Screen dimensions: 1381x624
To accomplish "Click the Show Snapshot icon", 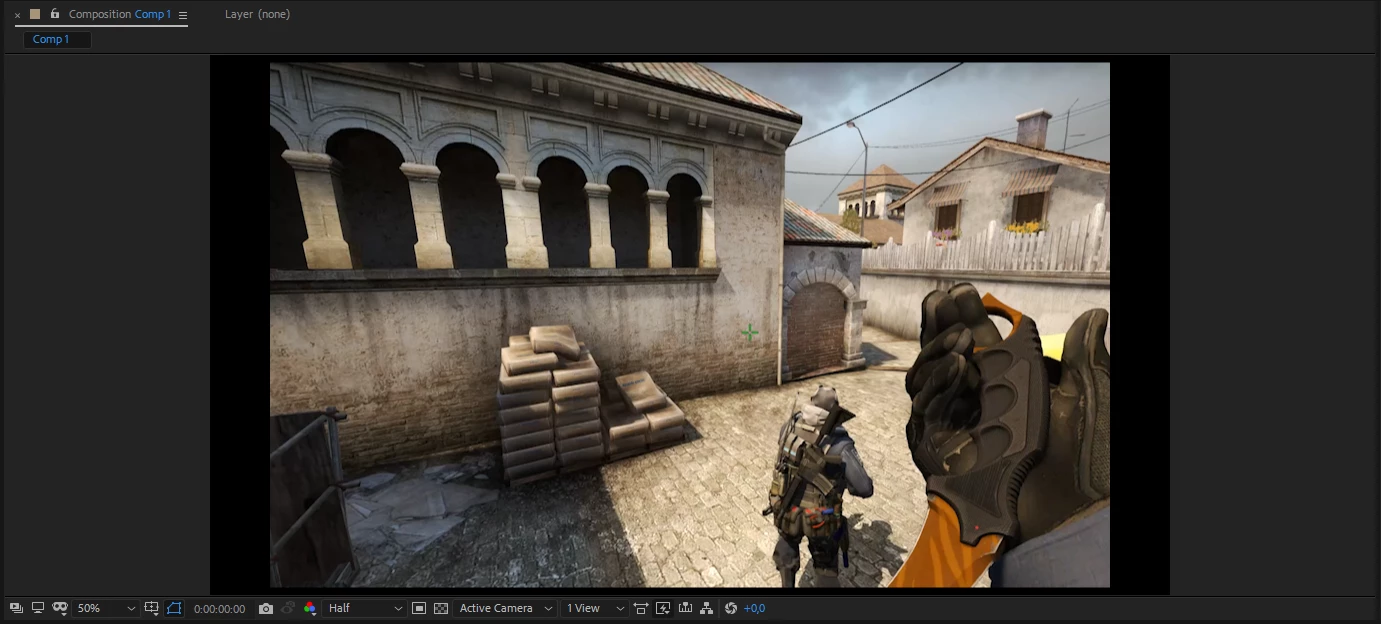I will coord(287,608).
